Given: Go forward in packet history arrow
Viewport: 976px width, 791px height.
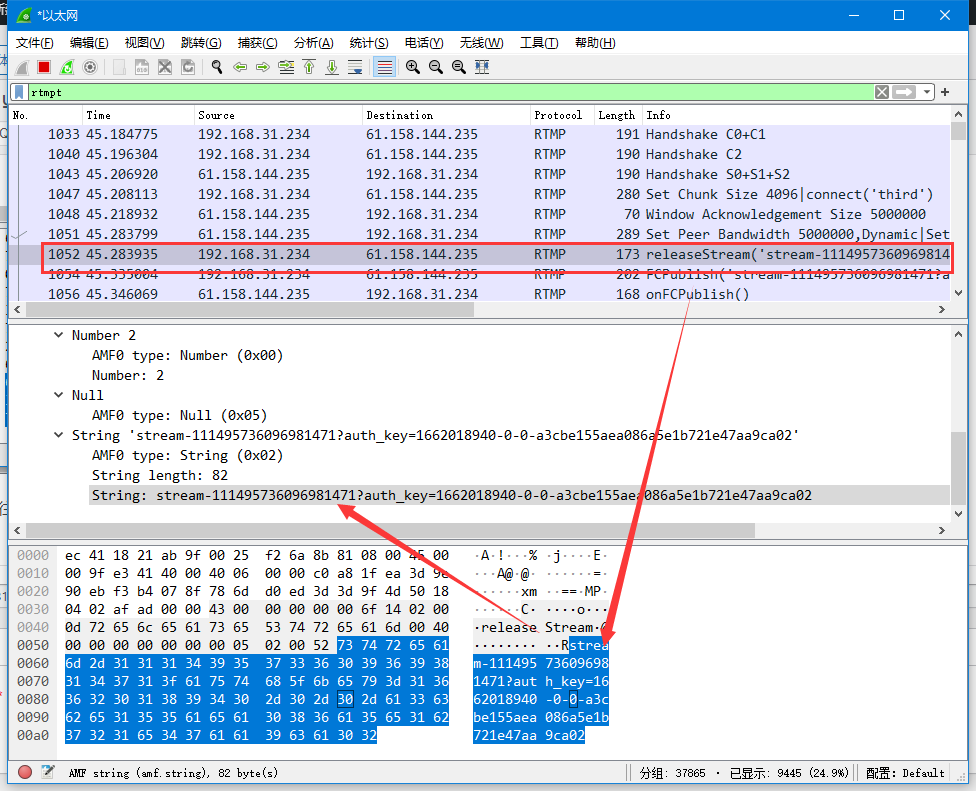Looking at the screenshot, I should [263, 67].
